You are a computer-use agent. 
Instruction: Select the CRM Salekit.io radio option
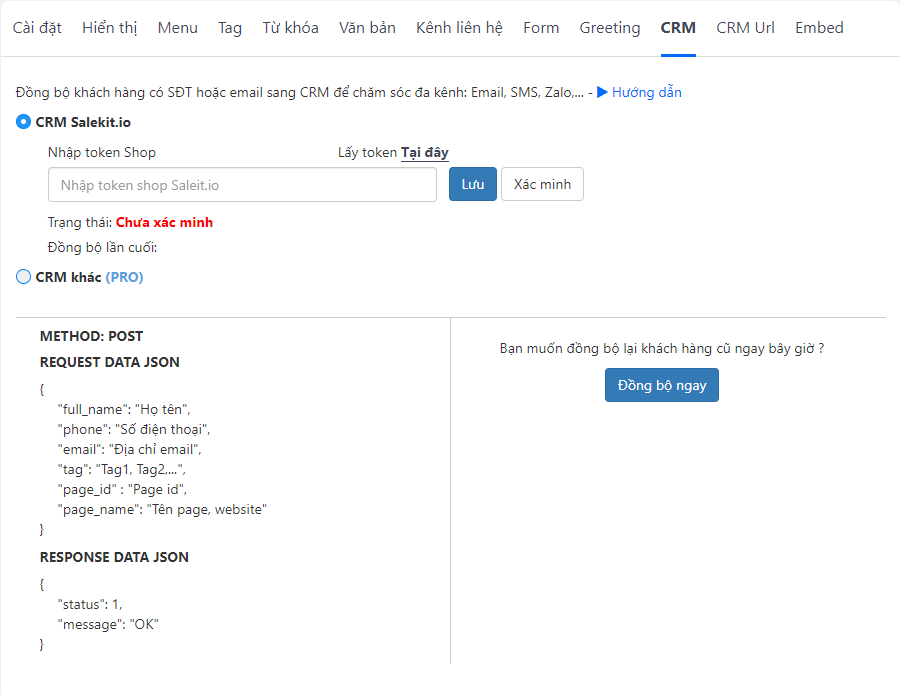click(x=23, y=122)
